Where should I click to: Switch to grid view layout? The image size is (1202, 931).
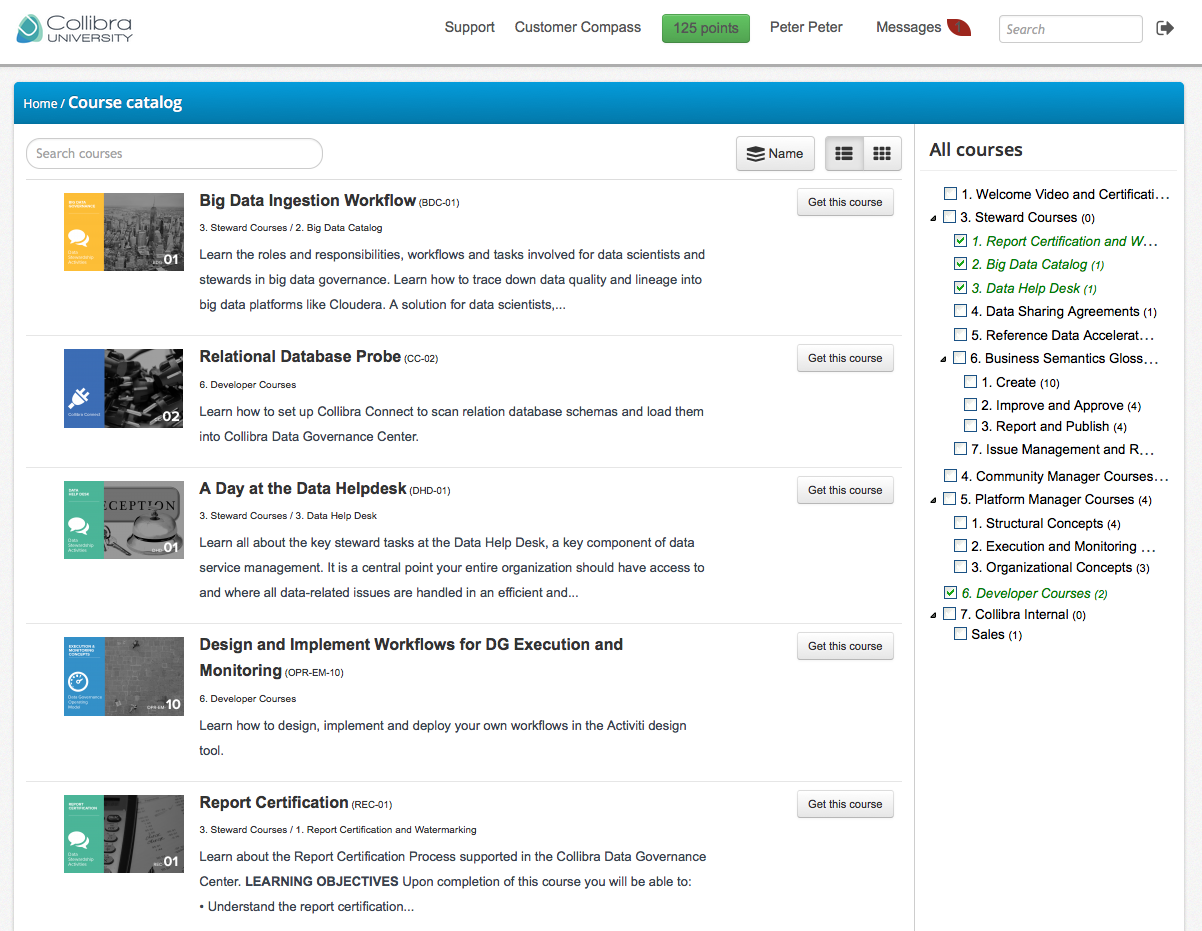point(882,153)
